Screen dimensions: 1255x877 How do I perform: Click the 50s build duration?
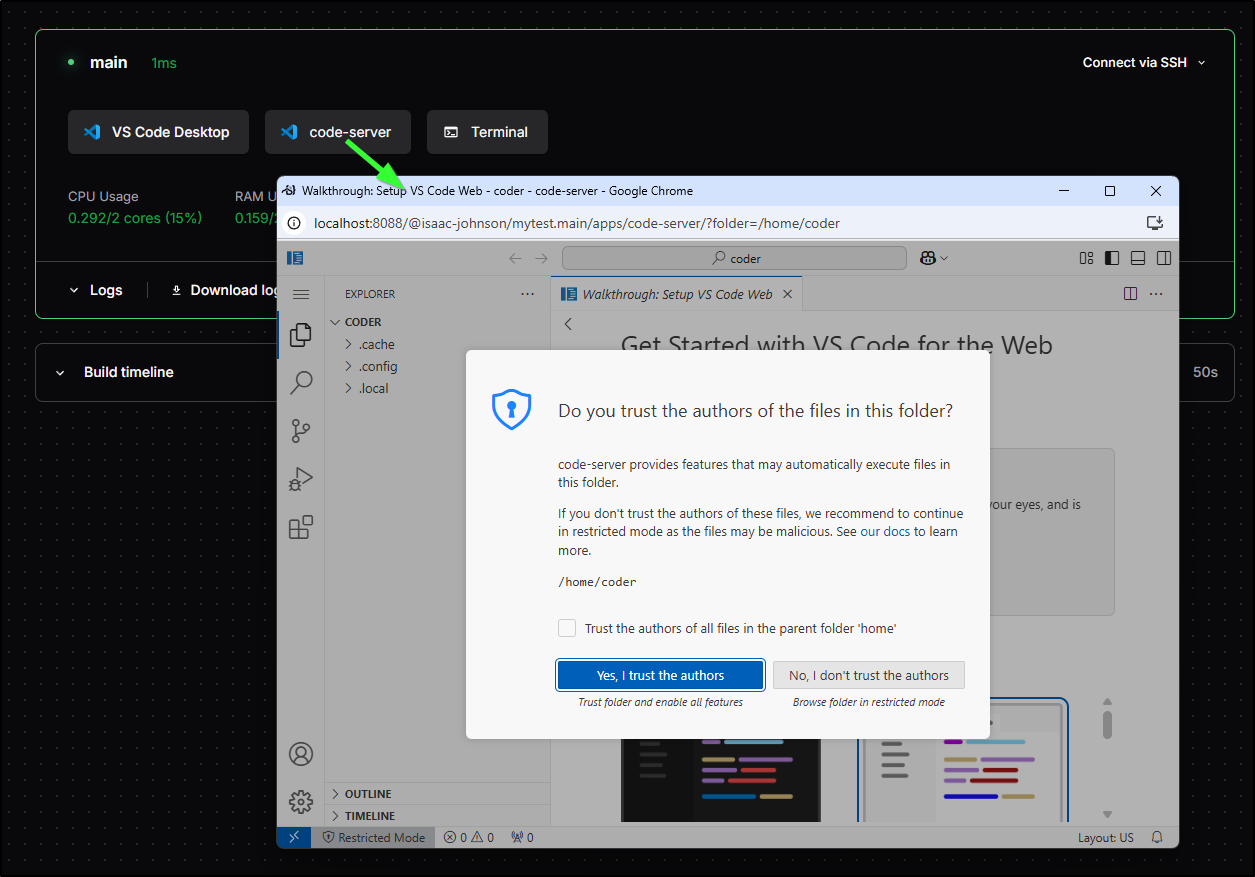(1205, 372)
